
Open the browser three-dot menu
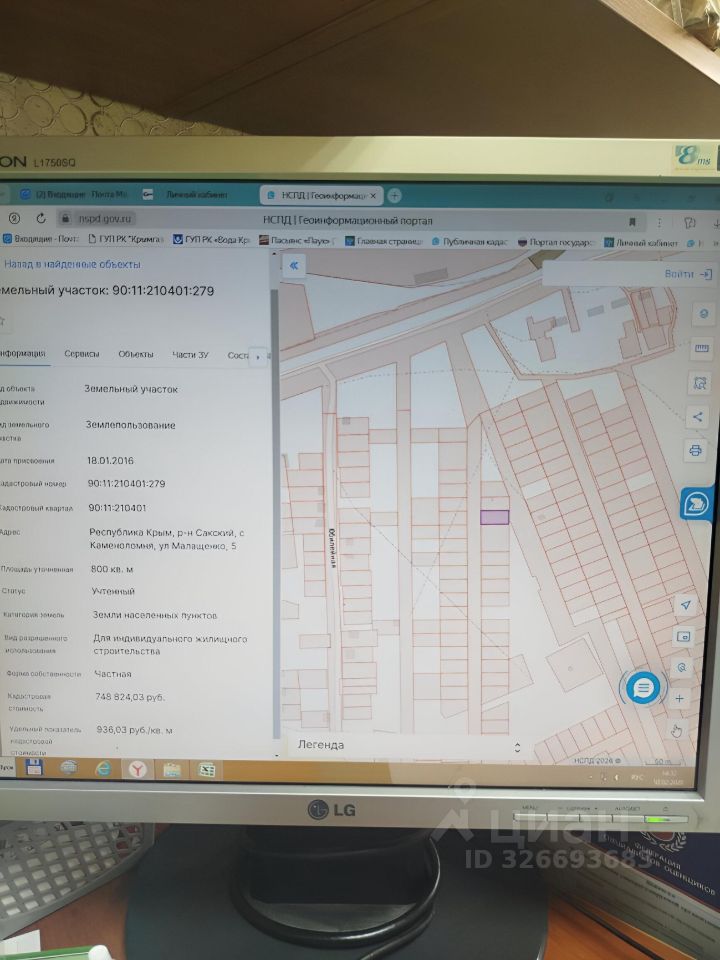tap(659, 222)
